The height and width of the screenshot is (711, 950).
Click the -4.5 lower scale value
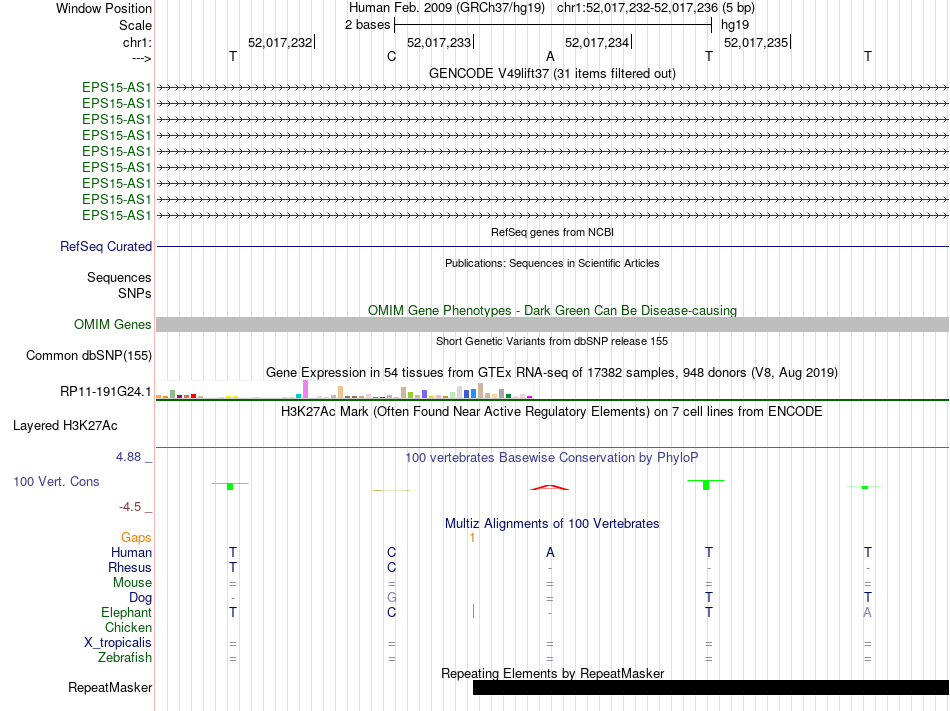tap(130, 506)
